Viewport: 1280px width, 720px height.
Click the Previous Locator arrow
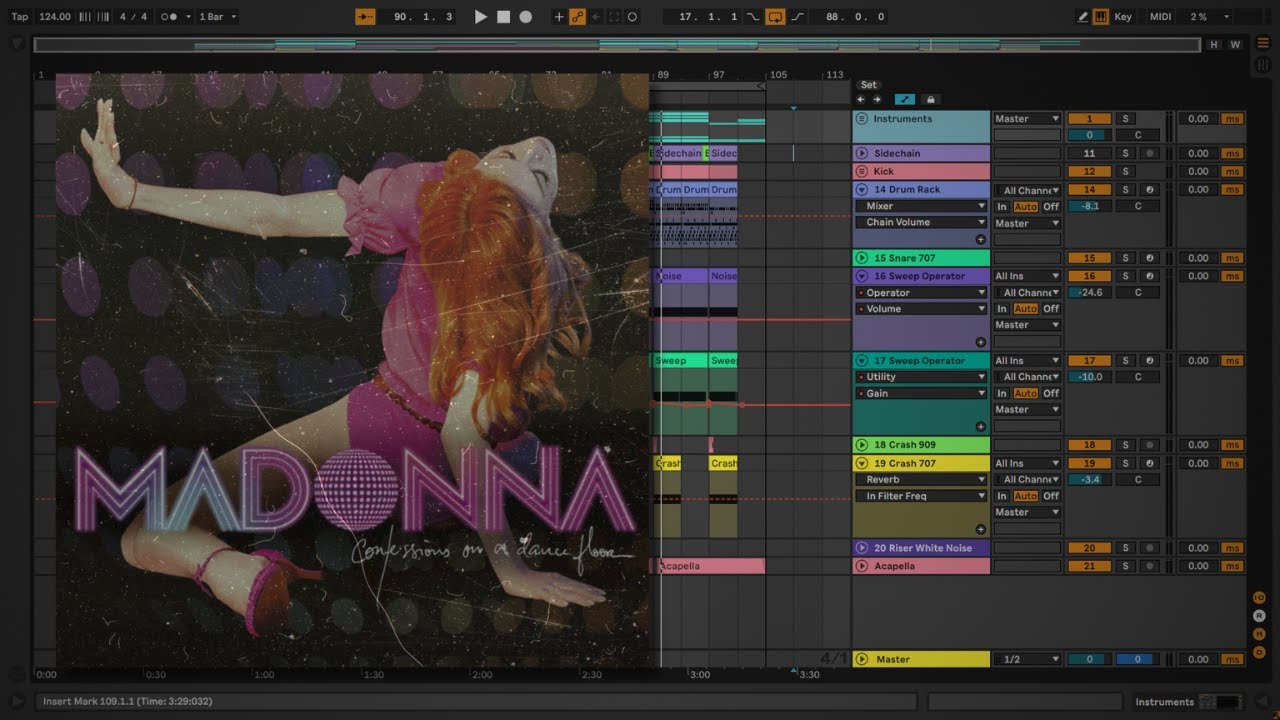pyautogui.click(x=861, y=99)
